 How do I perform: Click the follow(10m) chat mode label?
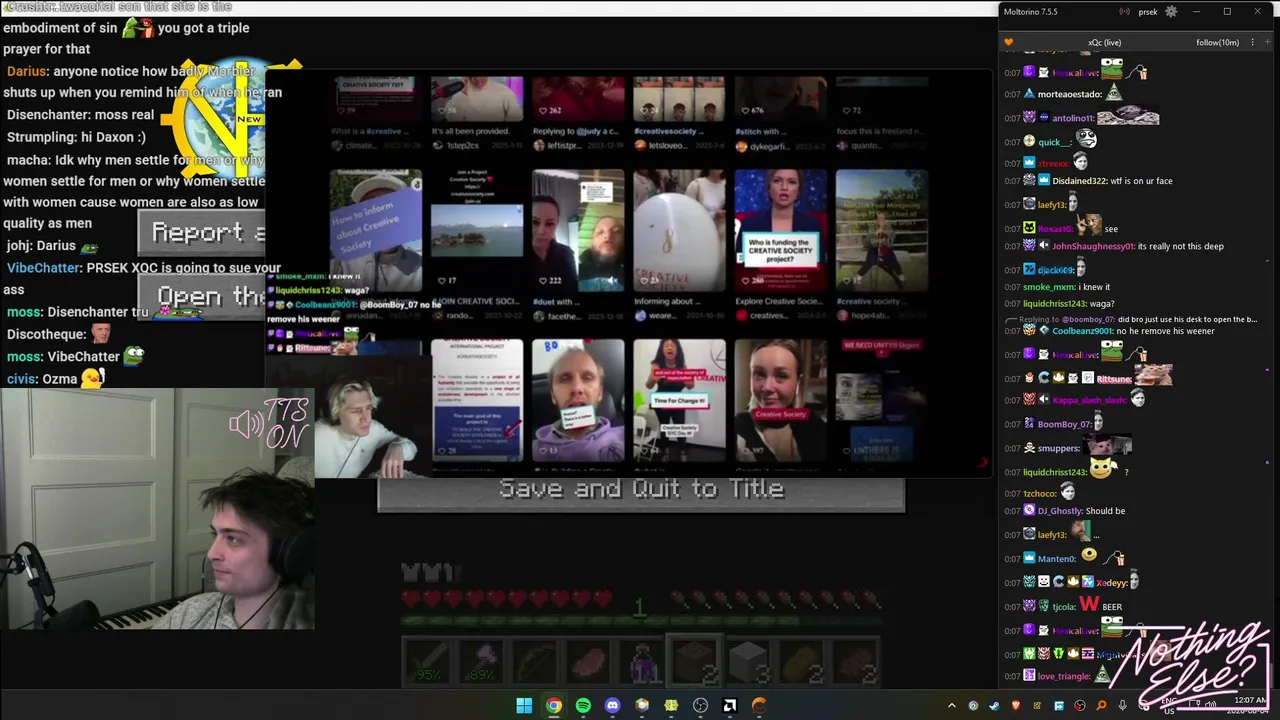(1217, 42)
